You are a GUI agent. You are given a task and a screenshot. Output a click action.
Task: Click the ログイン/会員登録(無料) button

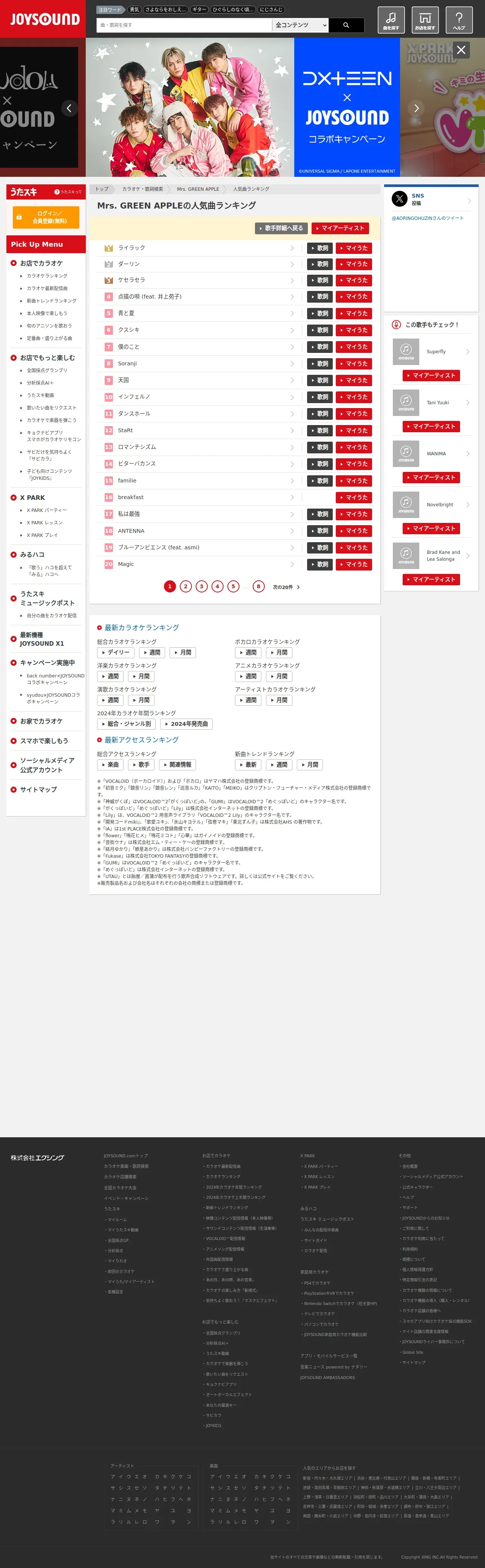[46, 217]
